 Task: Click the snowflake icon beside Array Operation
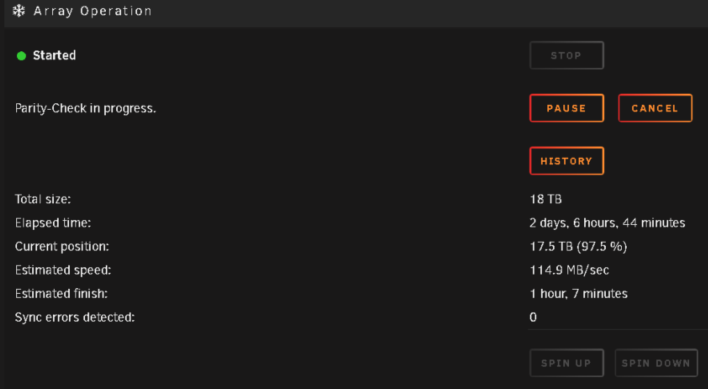coord(19,11)
